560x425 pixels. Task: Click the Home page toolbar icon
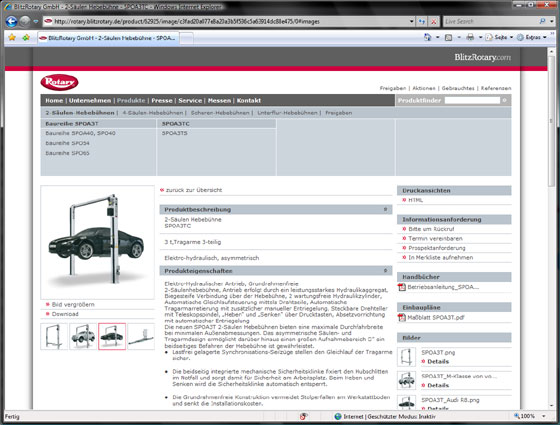click(x=428, y=37)
